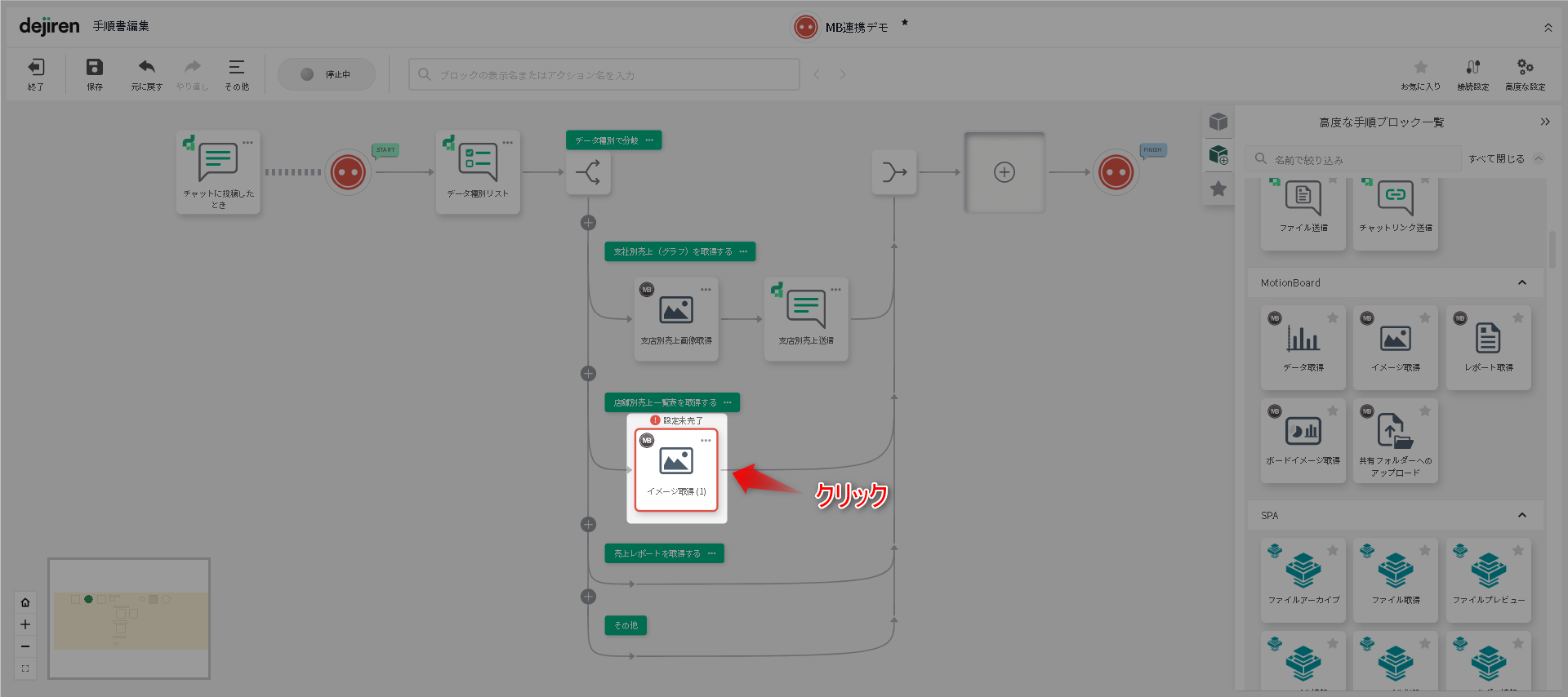Screen dimensions: 1568x697
Task: Click the お気に入り star in toolbar
Action: pos(1421,67)
